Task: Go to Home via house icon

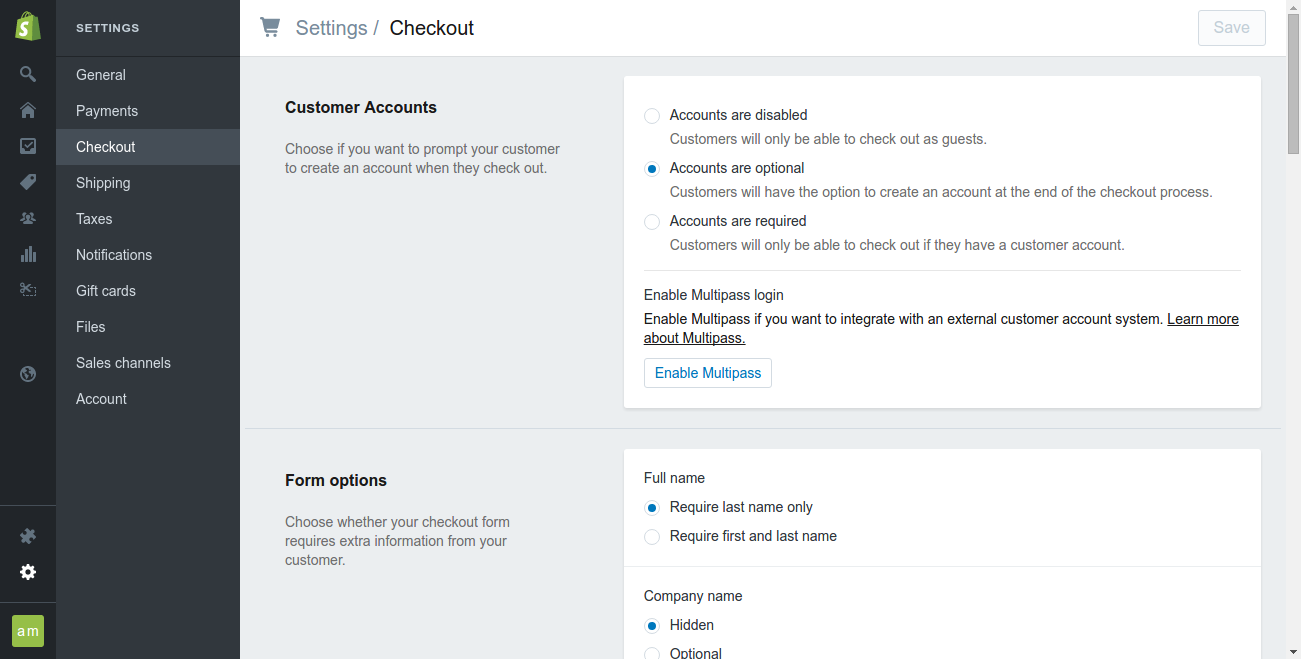Action: (28, 110)
